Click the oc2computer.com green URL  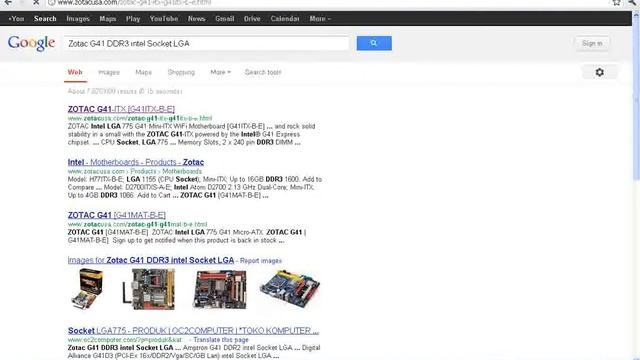point(125,340)
